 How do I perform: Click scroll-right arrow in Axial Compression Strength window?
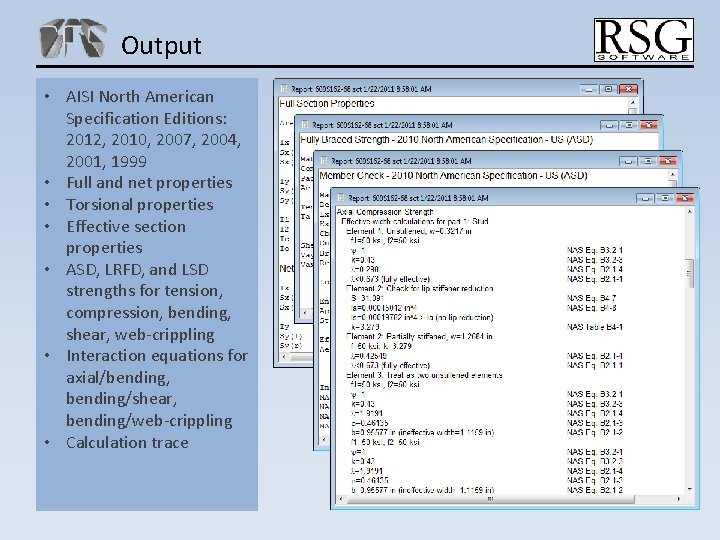[679, 499]
